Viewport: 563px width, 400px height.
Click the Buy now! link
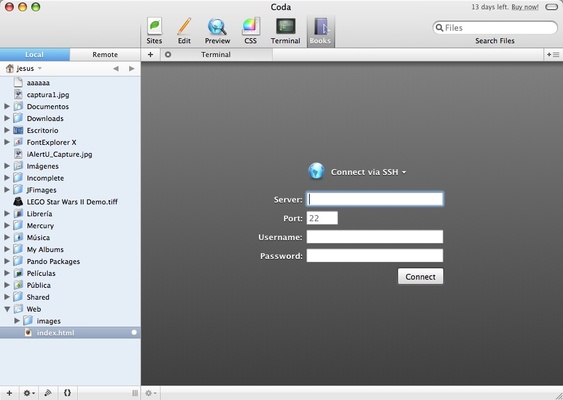tap(525, 7)
